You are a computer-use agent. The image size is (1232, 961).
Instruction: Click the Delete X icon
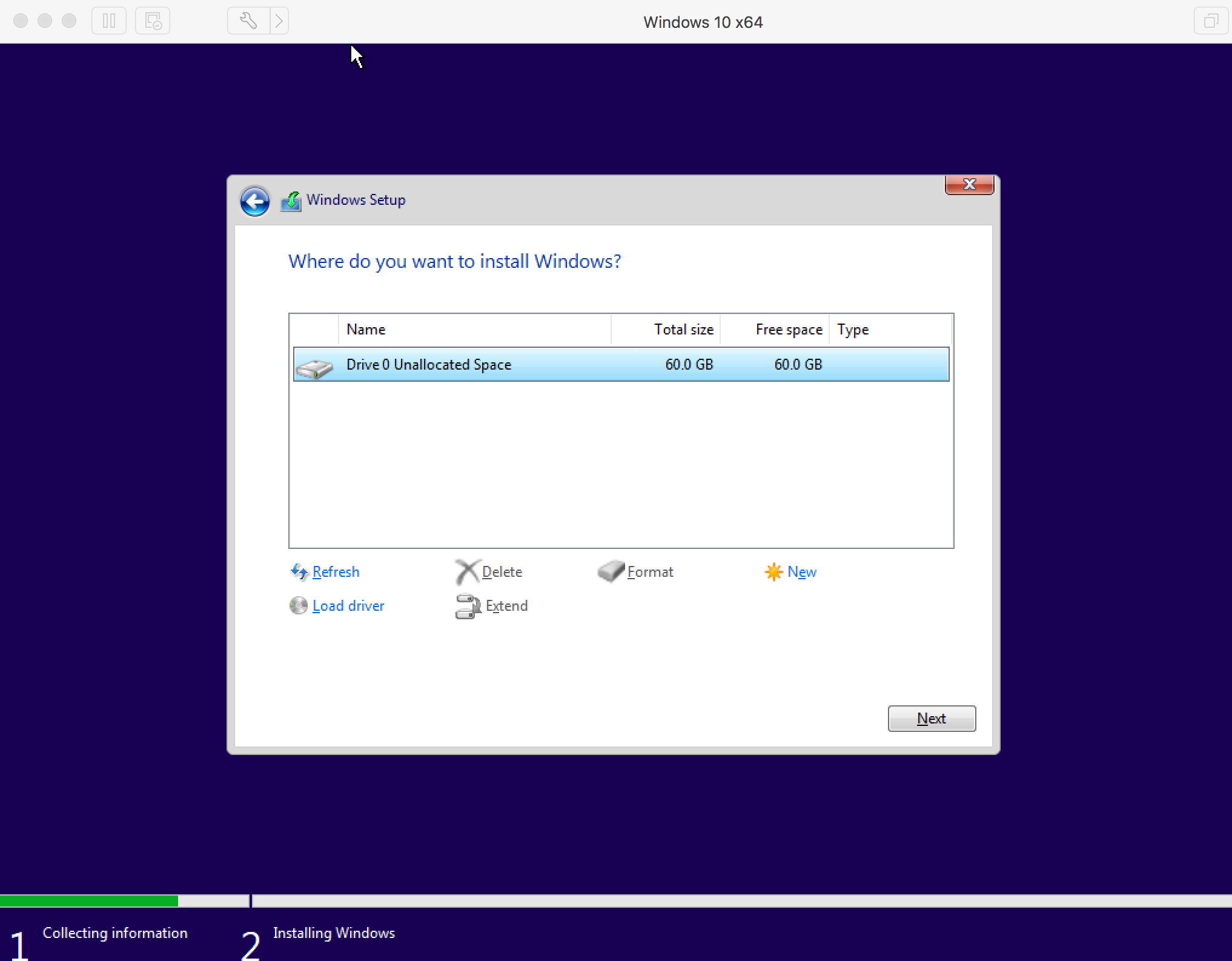[x=467, y=572]
